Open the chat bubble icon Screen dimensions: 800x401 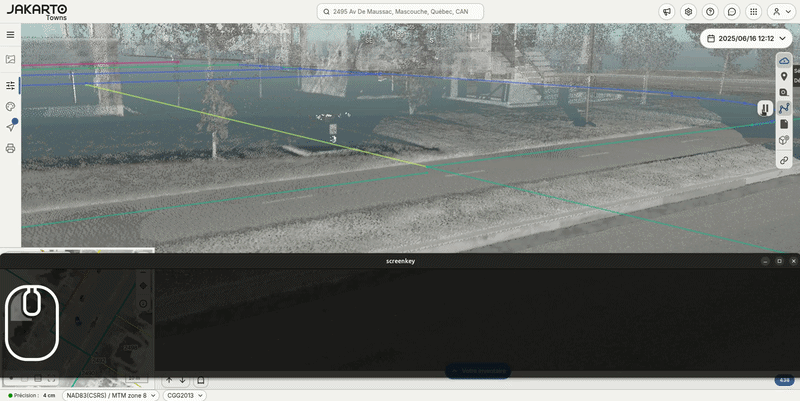pos(732,12)
